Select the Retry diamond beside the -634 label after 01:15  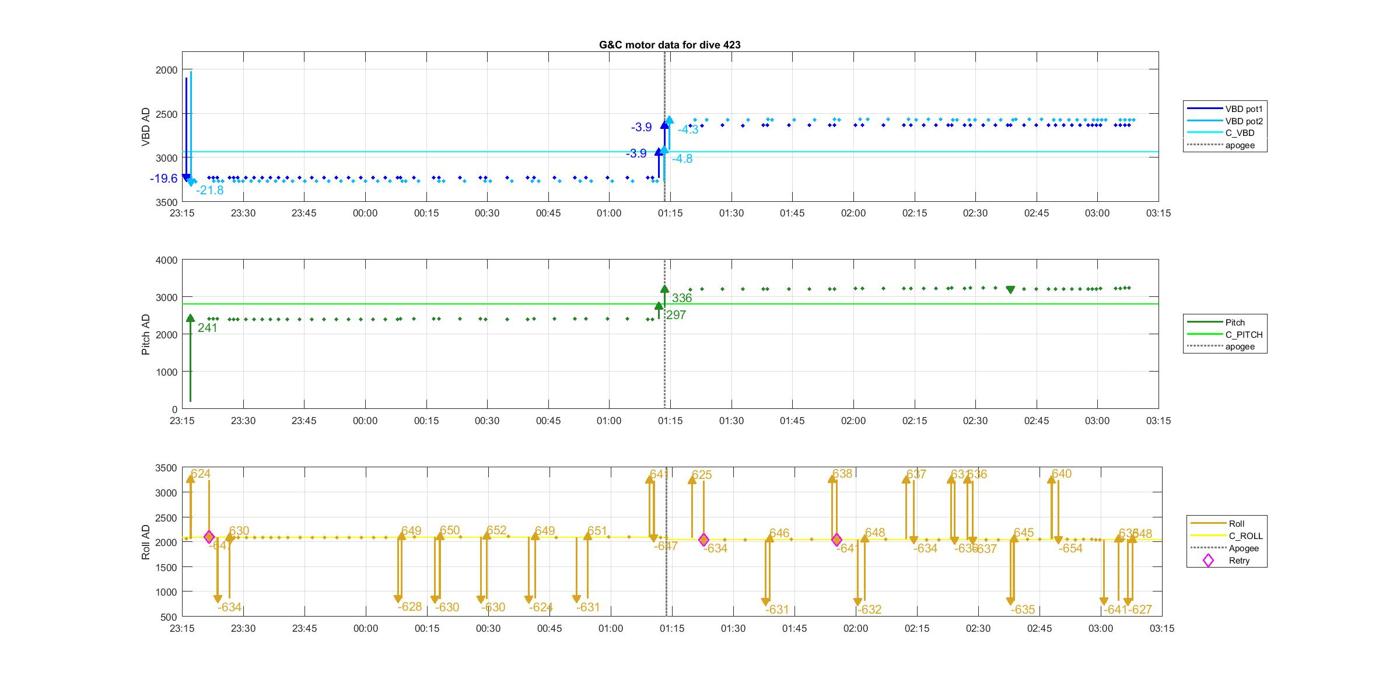[704, 540]
